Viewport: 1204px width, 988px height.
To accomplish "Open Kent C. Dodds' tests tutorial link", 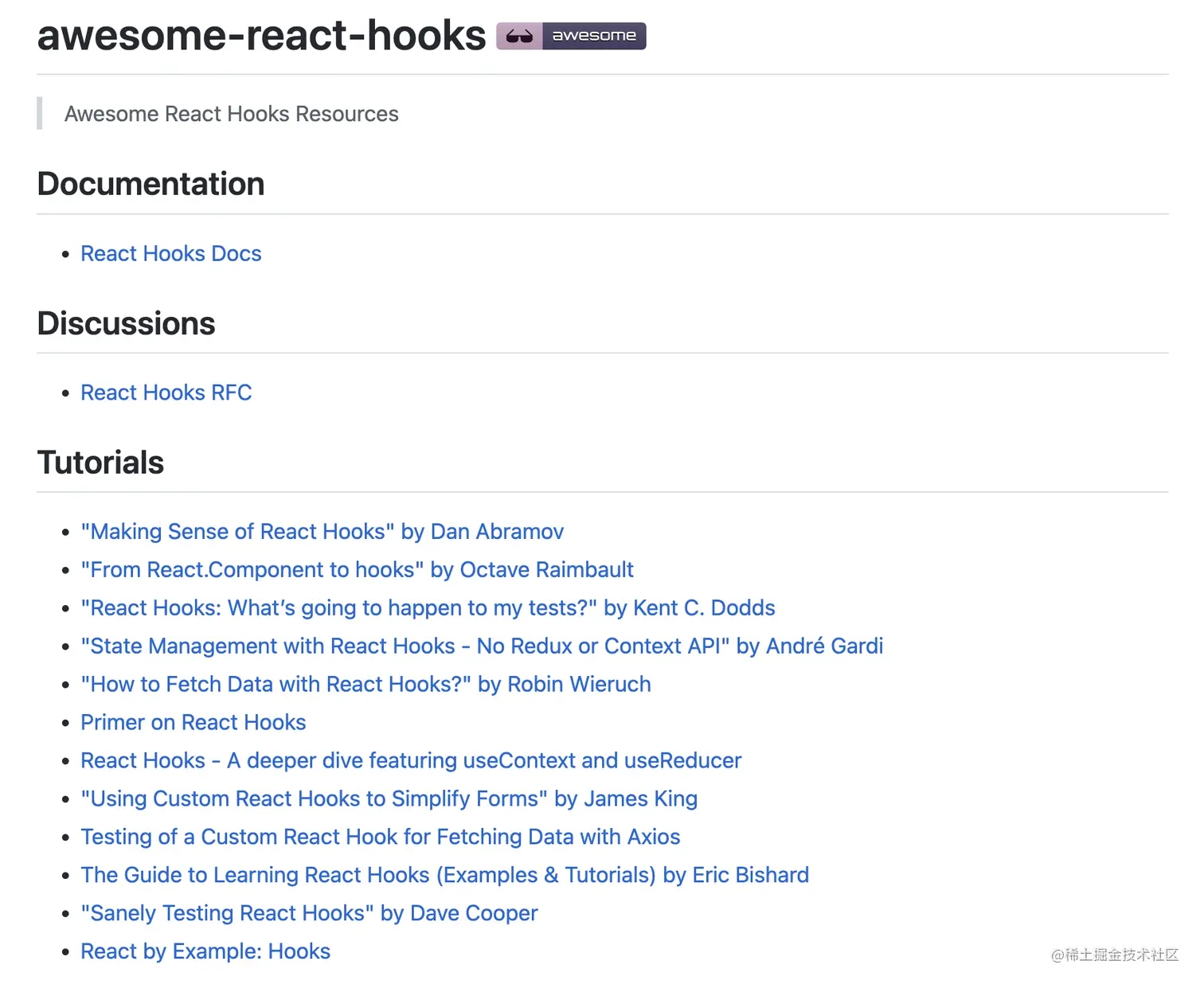I will click(428, 607).
